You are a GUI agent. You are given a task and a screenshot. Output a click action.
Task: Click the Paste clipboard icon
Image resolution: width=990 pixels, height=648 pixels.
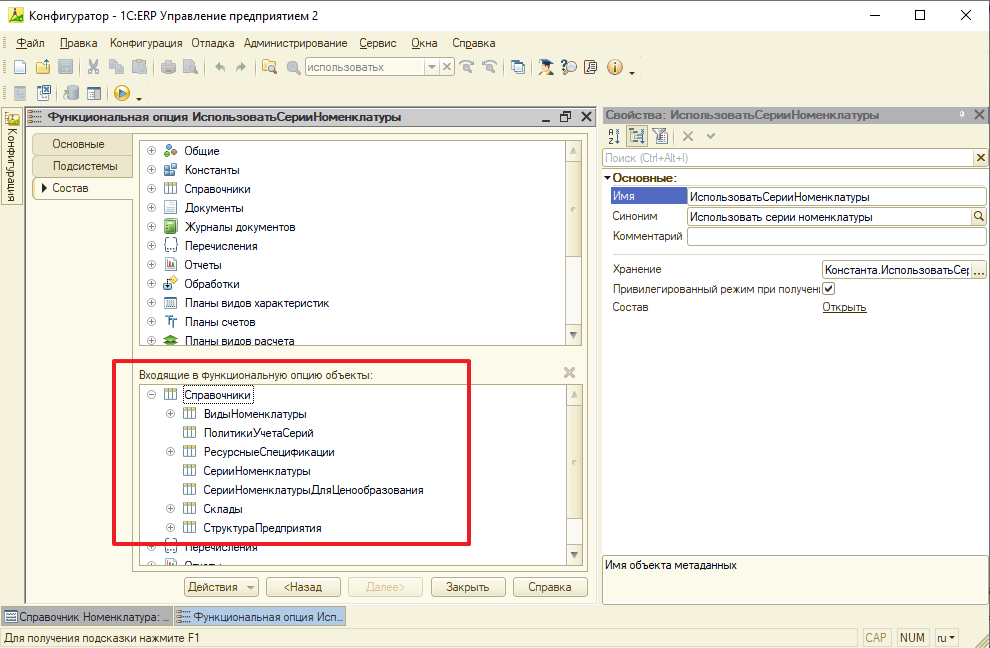(x=139, y=67)
